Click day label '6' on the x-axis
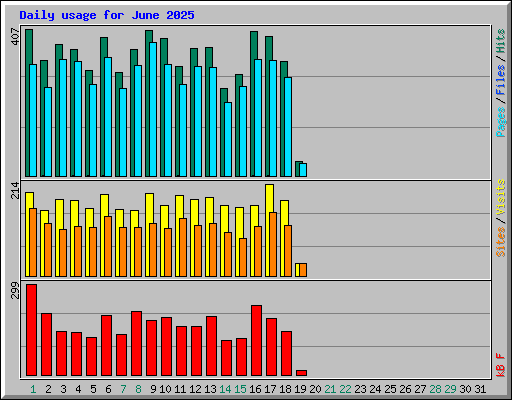The image size is (512, 400). tap(108, 389)
